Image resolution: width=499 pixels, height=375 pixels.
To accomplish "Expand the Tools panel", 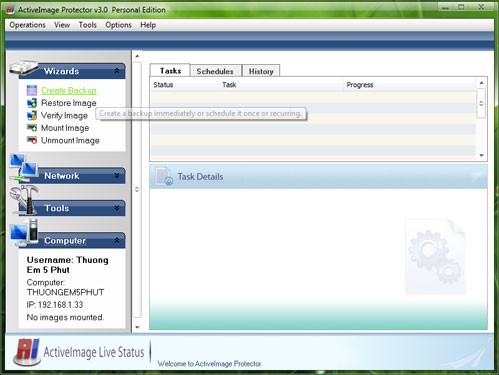I will click(x=117, y=208).
